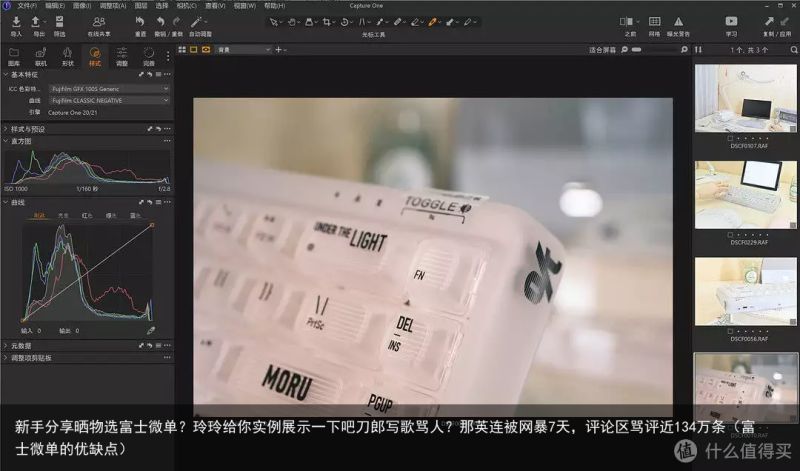Screen dimensions: 800x471
Task: Select the Pan hand tool
Action: pos(292,22)
